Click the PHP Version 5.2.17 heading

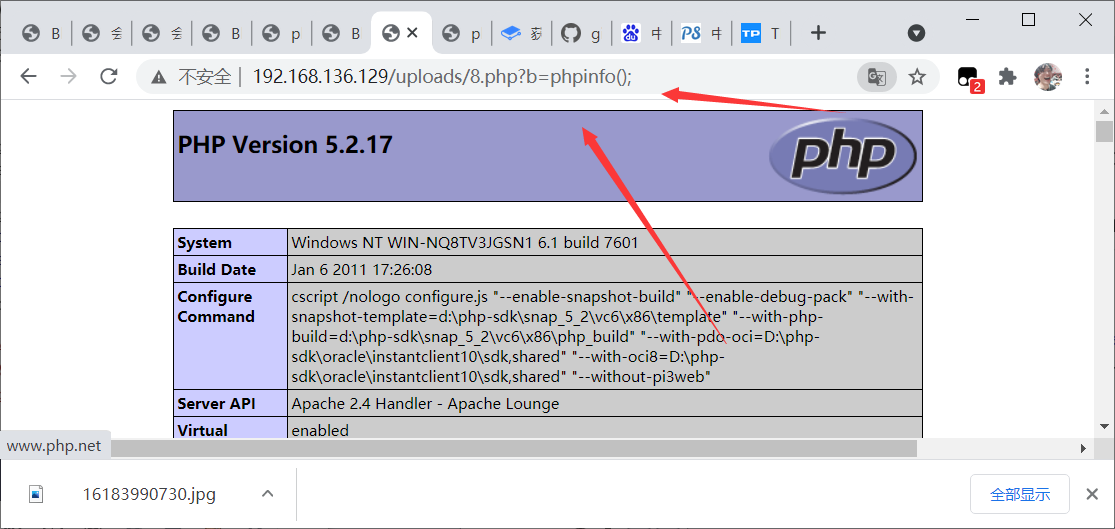[285, 144]
